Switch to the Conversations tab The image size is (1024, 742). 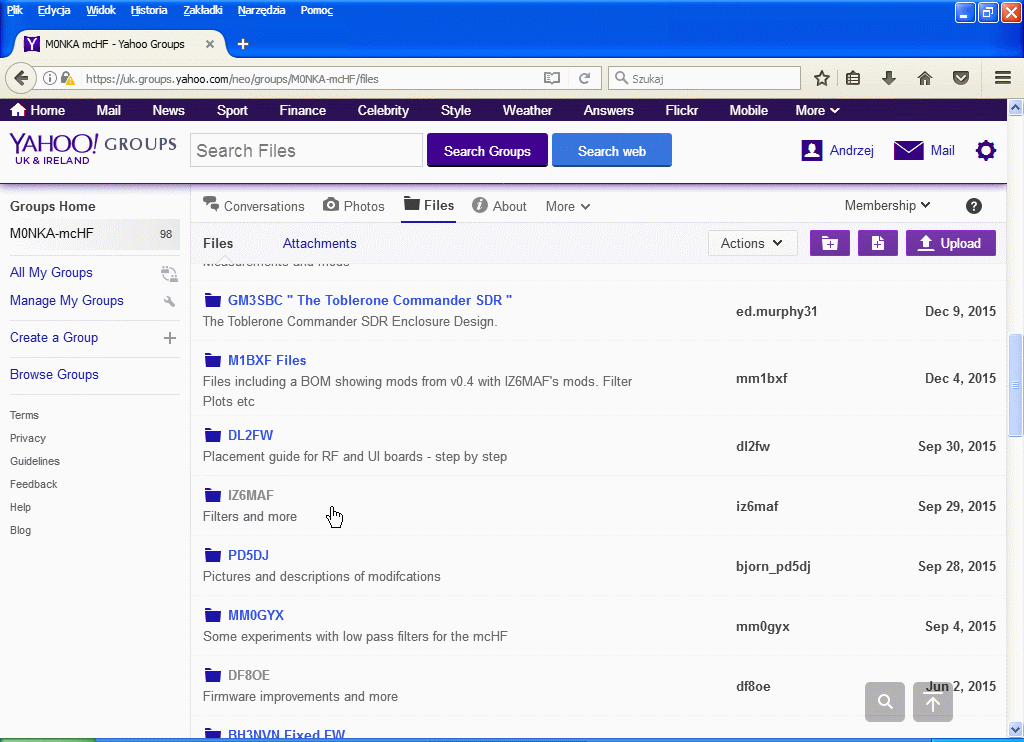(254, 206)
